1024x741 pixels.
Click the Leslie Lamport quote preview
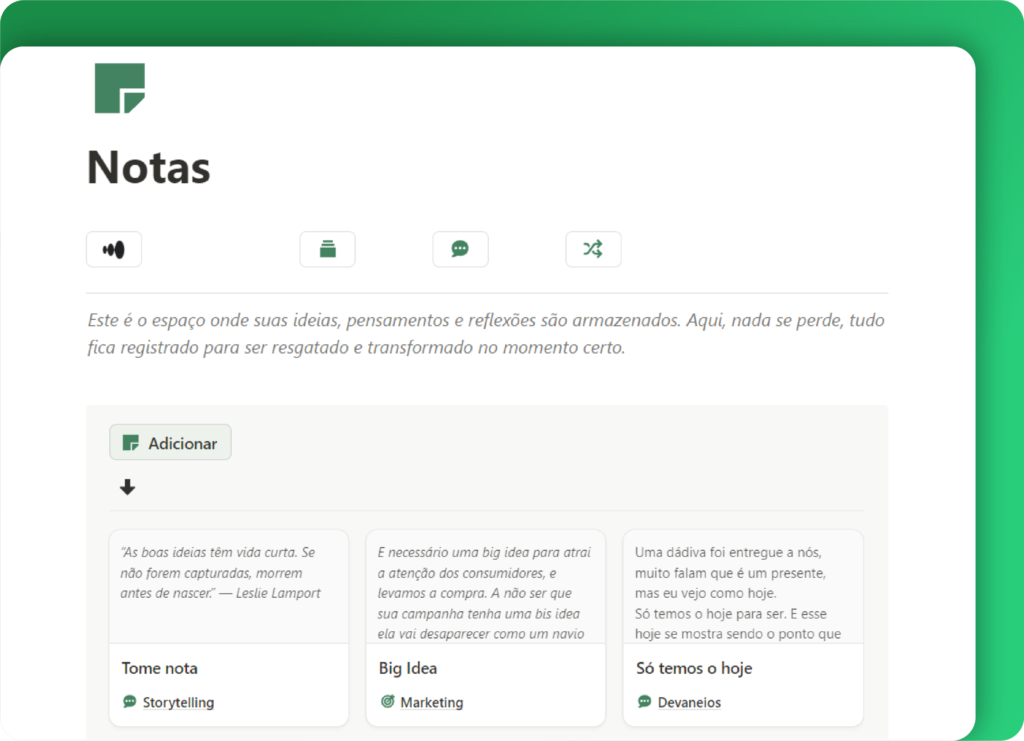coord(221,573)
